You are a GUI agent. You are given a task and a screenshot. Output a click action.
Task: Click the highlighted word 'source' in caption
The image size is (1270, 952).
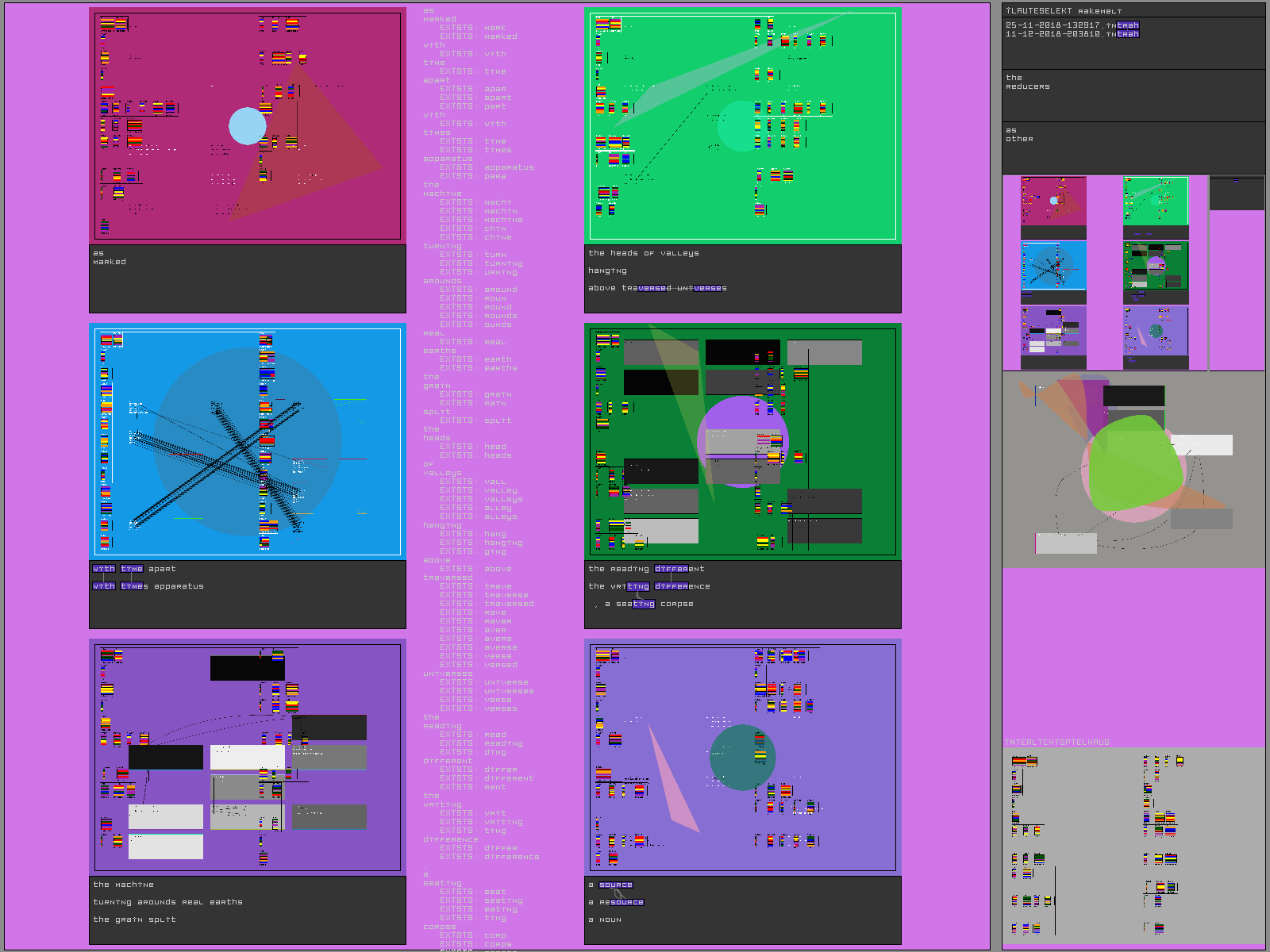(616, 885)
